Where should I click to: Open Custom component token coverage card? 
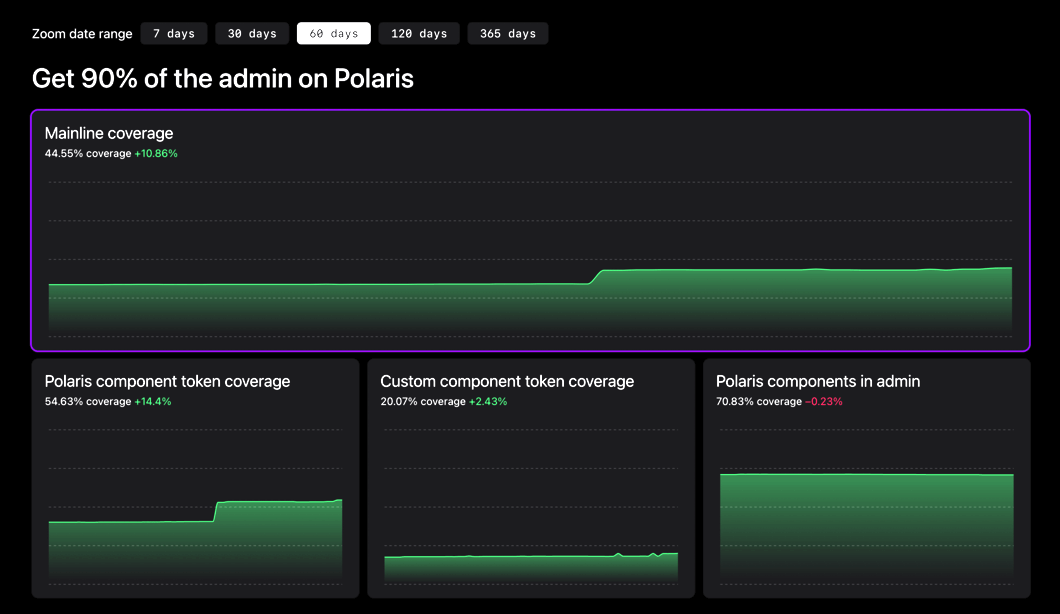[531, 478]
